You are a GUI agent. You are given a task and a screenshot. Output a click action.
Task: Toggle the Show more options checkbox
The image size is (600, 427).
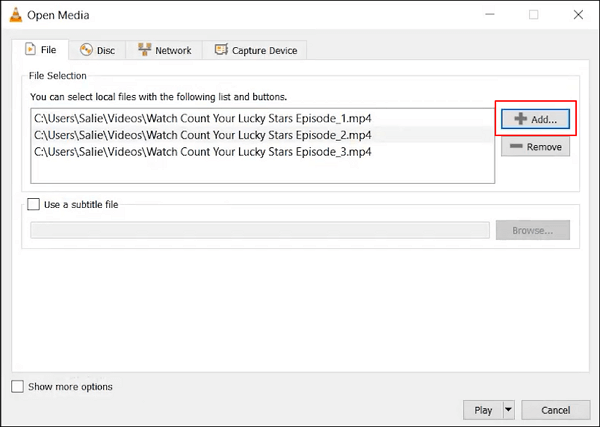(x=17, y=387)
